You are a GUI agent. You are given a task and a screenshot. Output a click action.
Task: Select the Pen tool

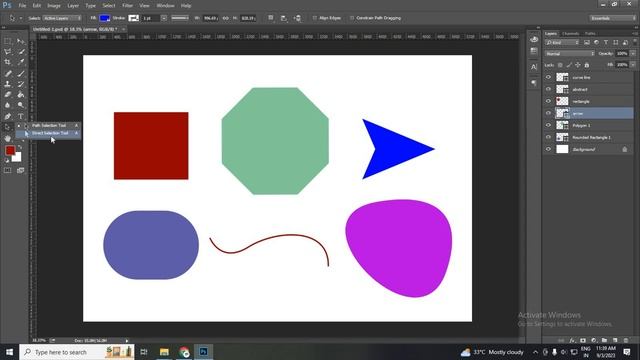8,116
